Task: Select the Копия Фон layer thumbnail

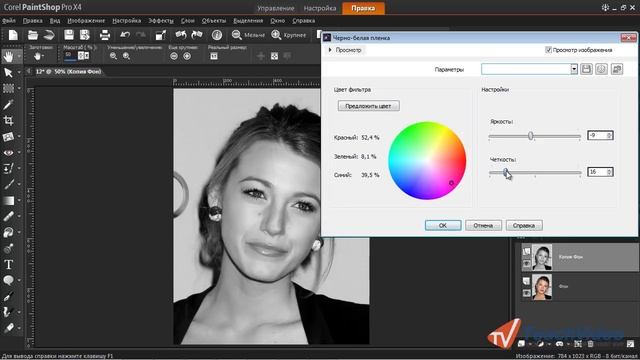Action: pos(542,257)
